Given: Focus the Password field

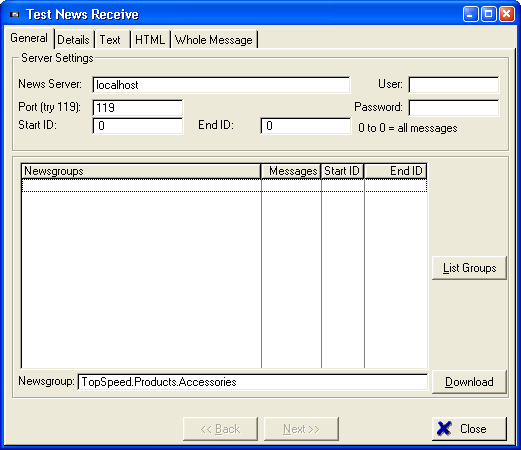Looking at the screenshot, I should click(454, 108).
